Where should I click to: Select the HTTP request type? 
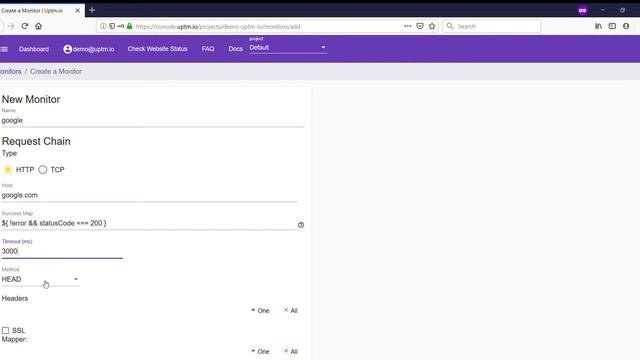[8, 169]
